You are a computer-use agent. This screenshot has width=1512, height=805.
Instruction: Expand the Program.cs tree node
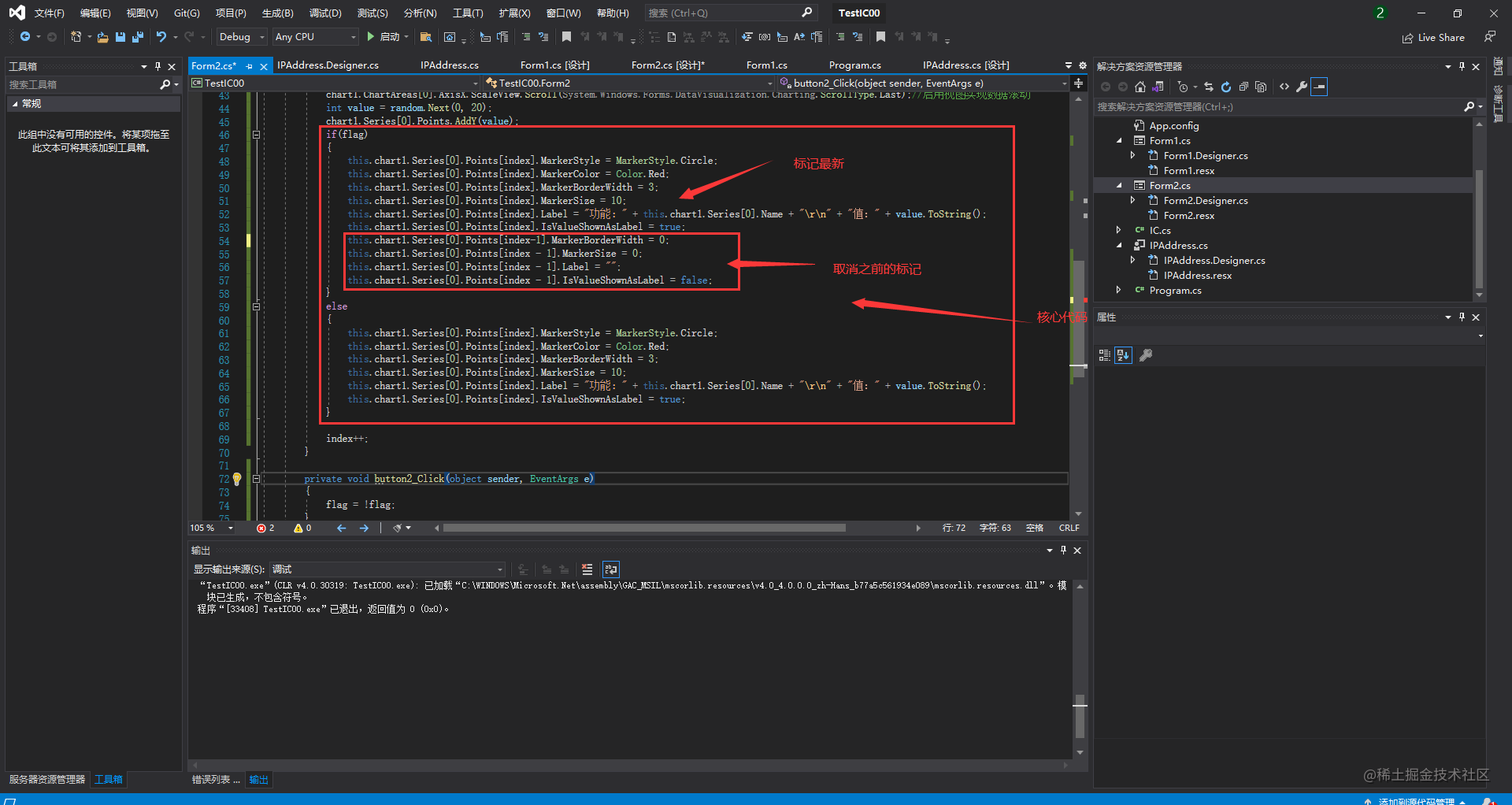(x=1118, y=291)
